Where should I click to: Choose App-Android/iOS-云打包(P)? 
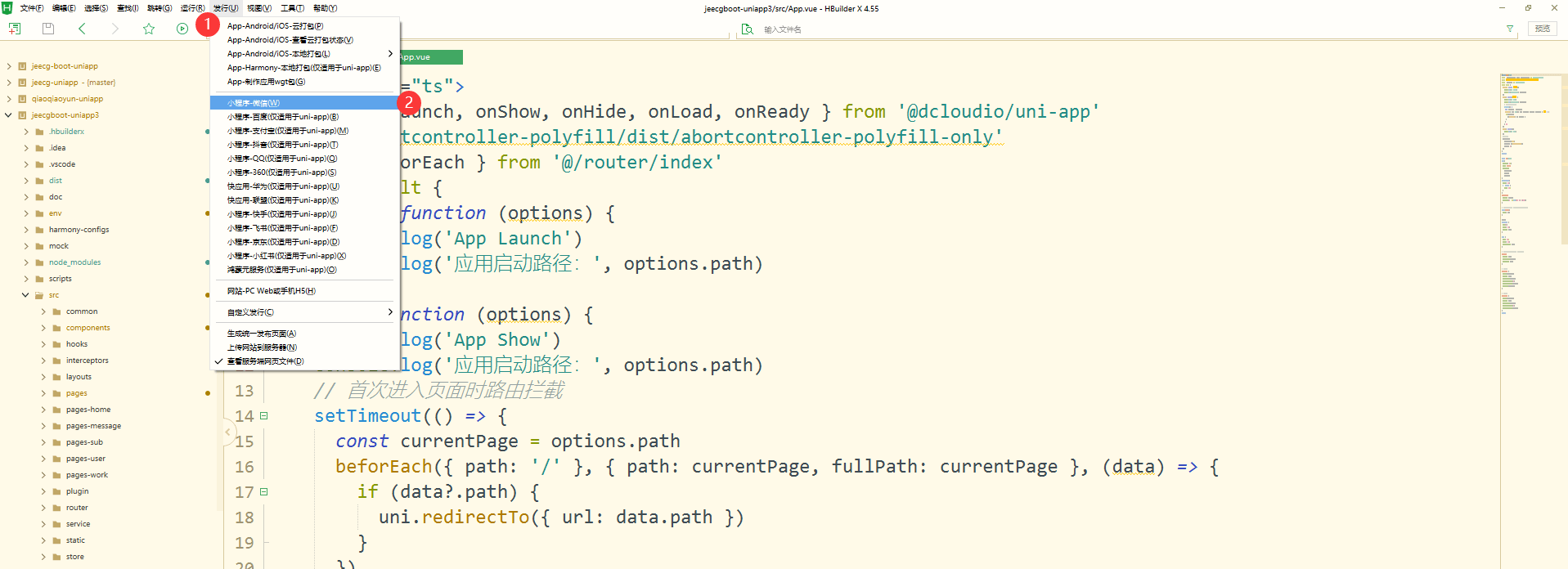click(304, 26)
